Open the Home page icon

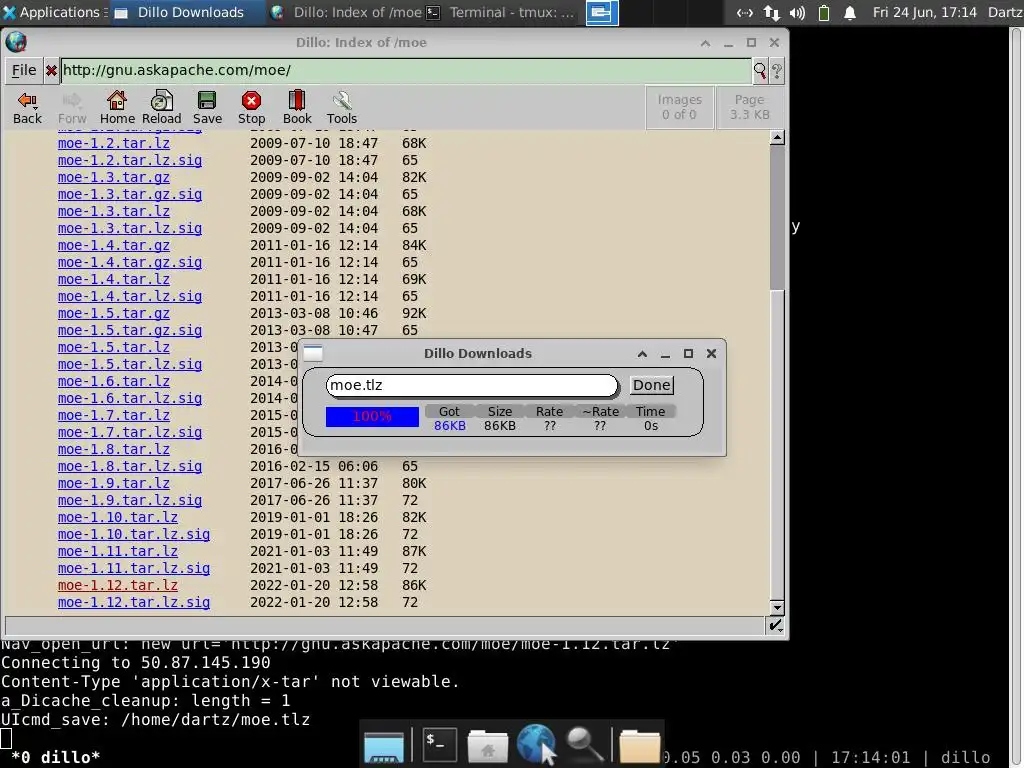coord(117,108)
